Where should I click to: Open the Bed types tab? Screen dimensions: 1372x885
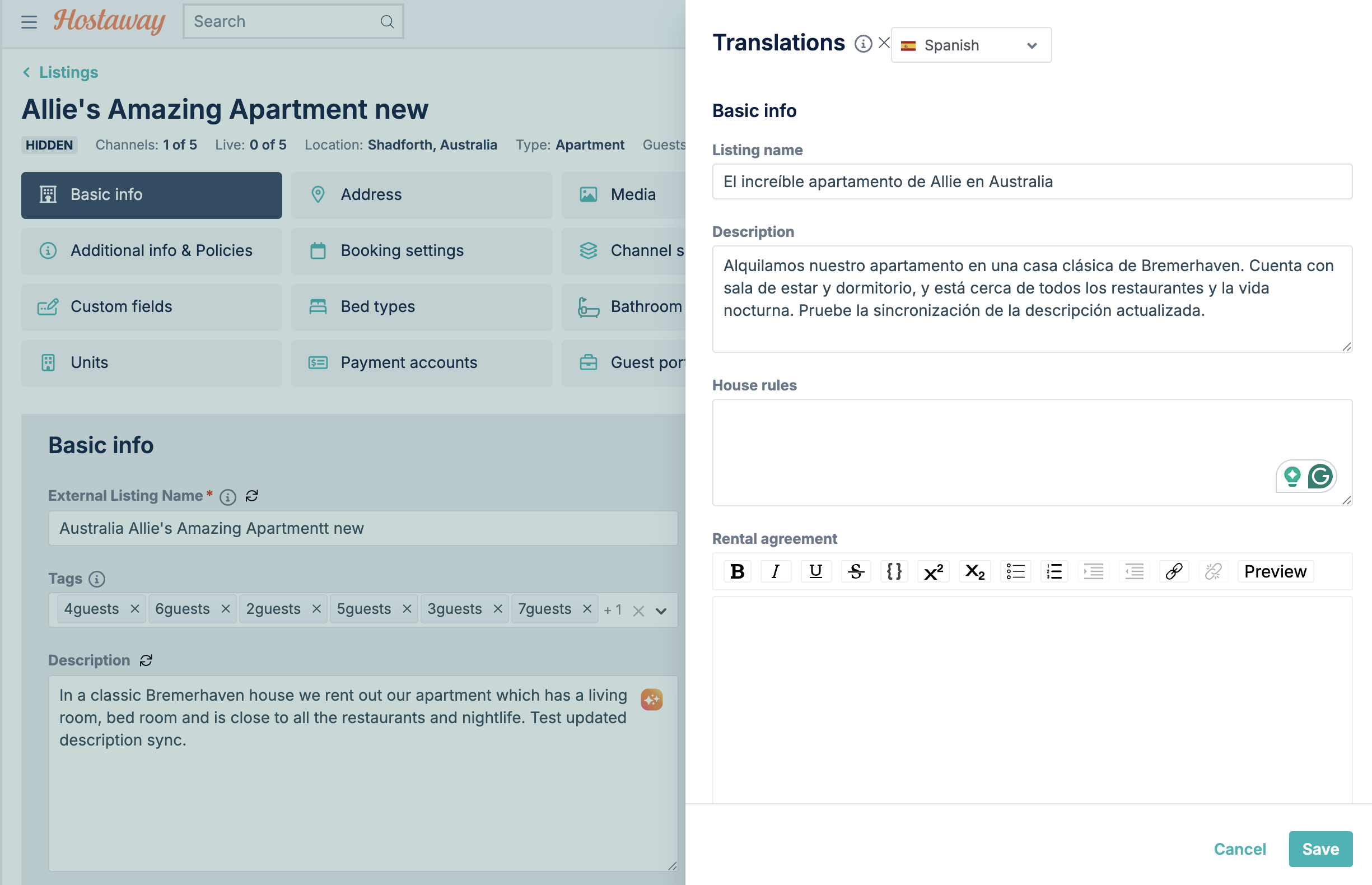(x=422, y=307)
